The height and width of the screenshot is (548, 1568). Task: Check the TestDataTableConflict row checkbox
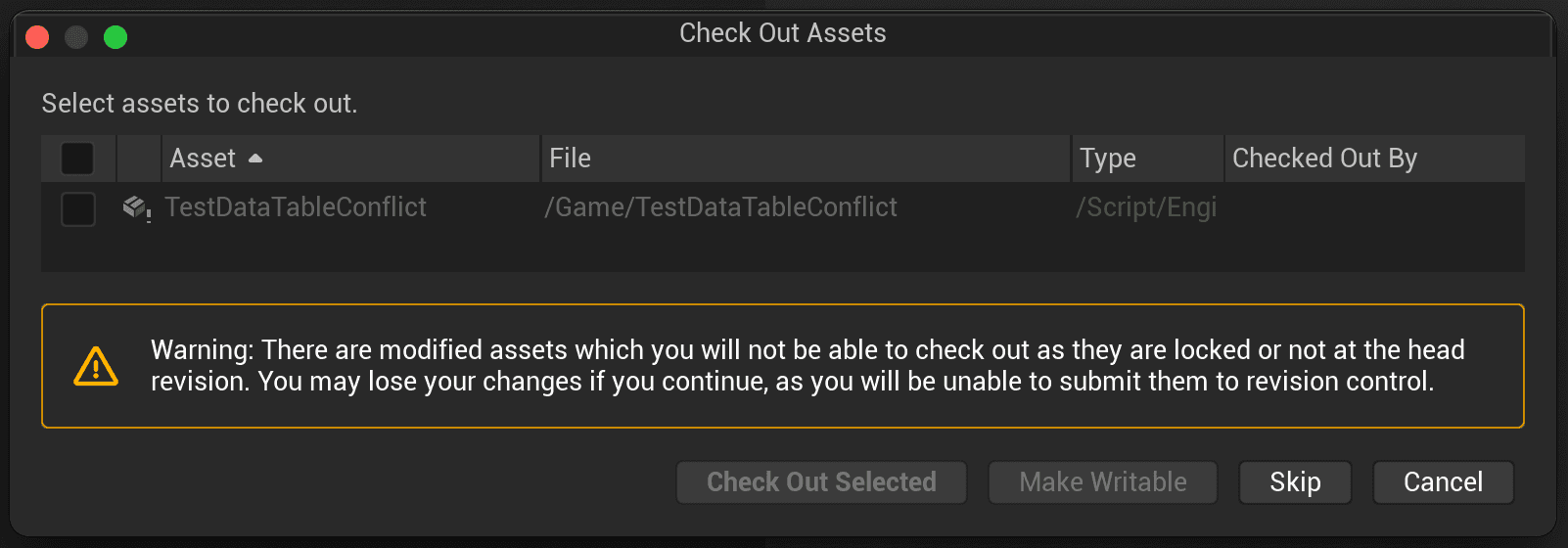[77, 208]
